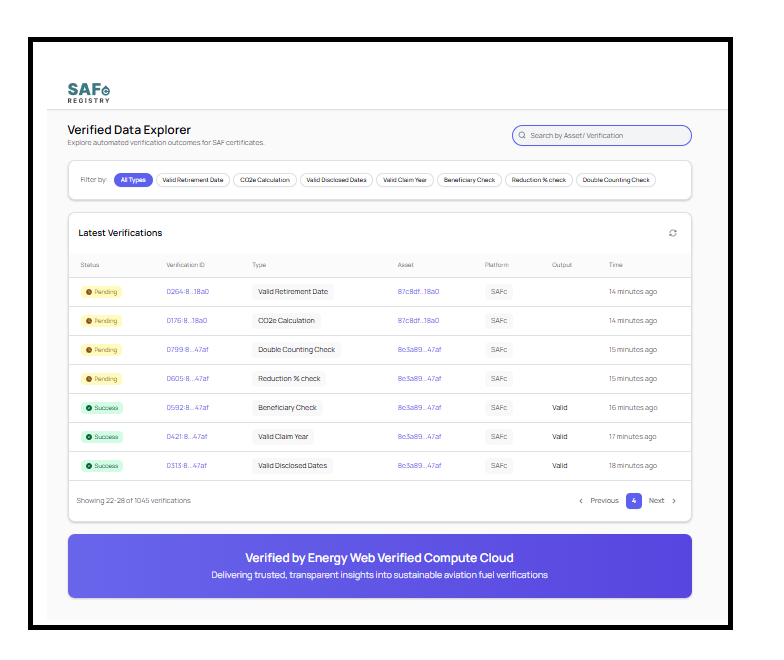Filter by Beneficiary Check
Screen dimensions: 784x660
(469, 180)
